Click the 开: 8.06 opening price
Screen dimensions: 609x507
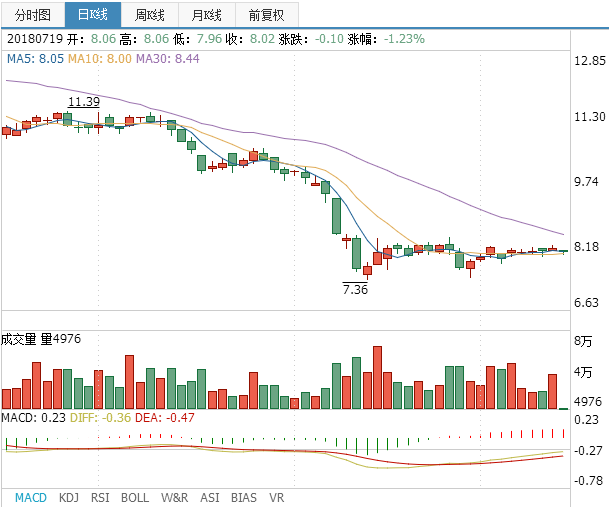point(92,39)
